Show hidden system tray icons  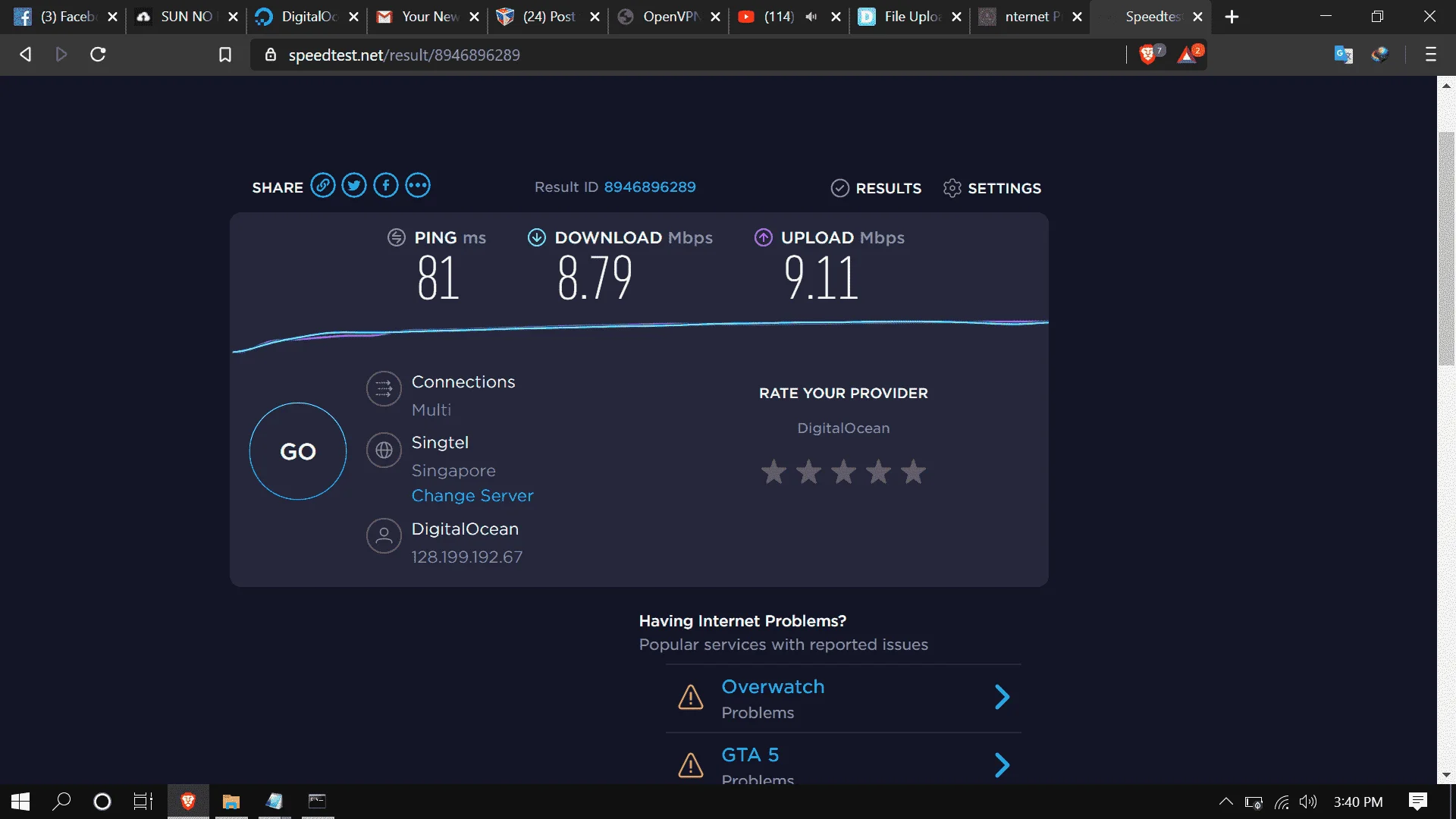1225,802
